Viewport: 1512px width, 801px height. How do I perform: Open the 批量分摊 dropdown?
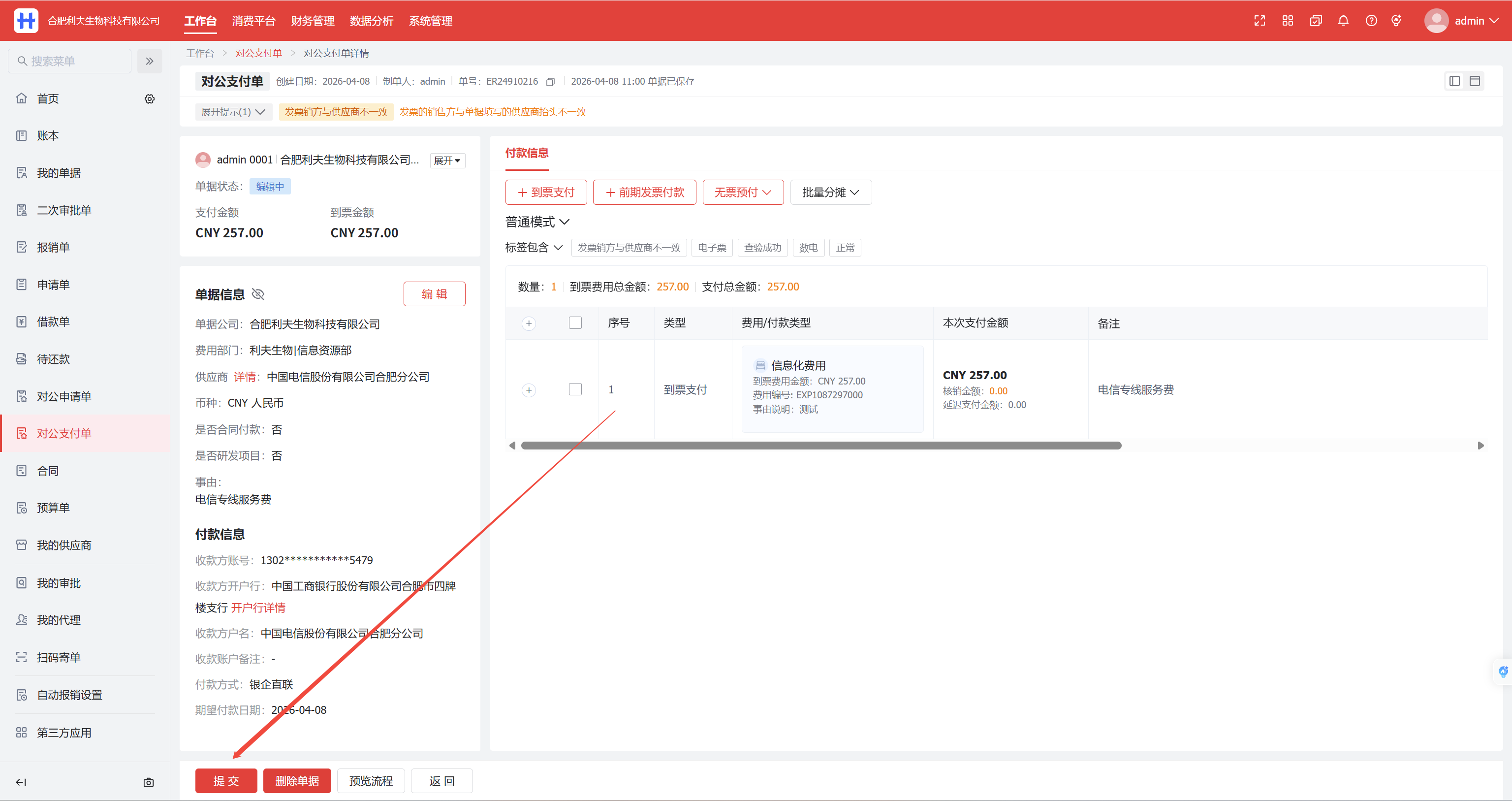(x=830, y=192)
